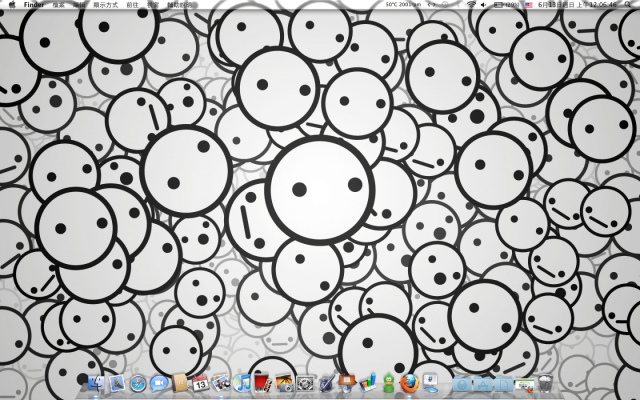Open iPhoto from the Dock
Viewport: 640px width, 400px height.
[x=284, y=384]
